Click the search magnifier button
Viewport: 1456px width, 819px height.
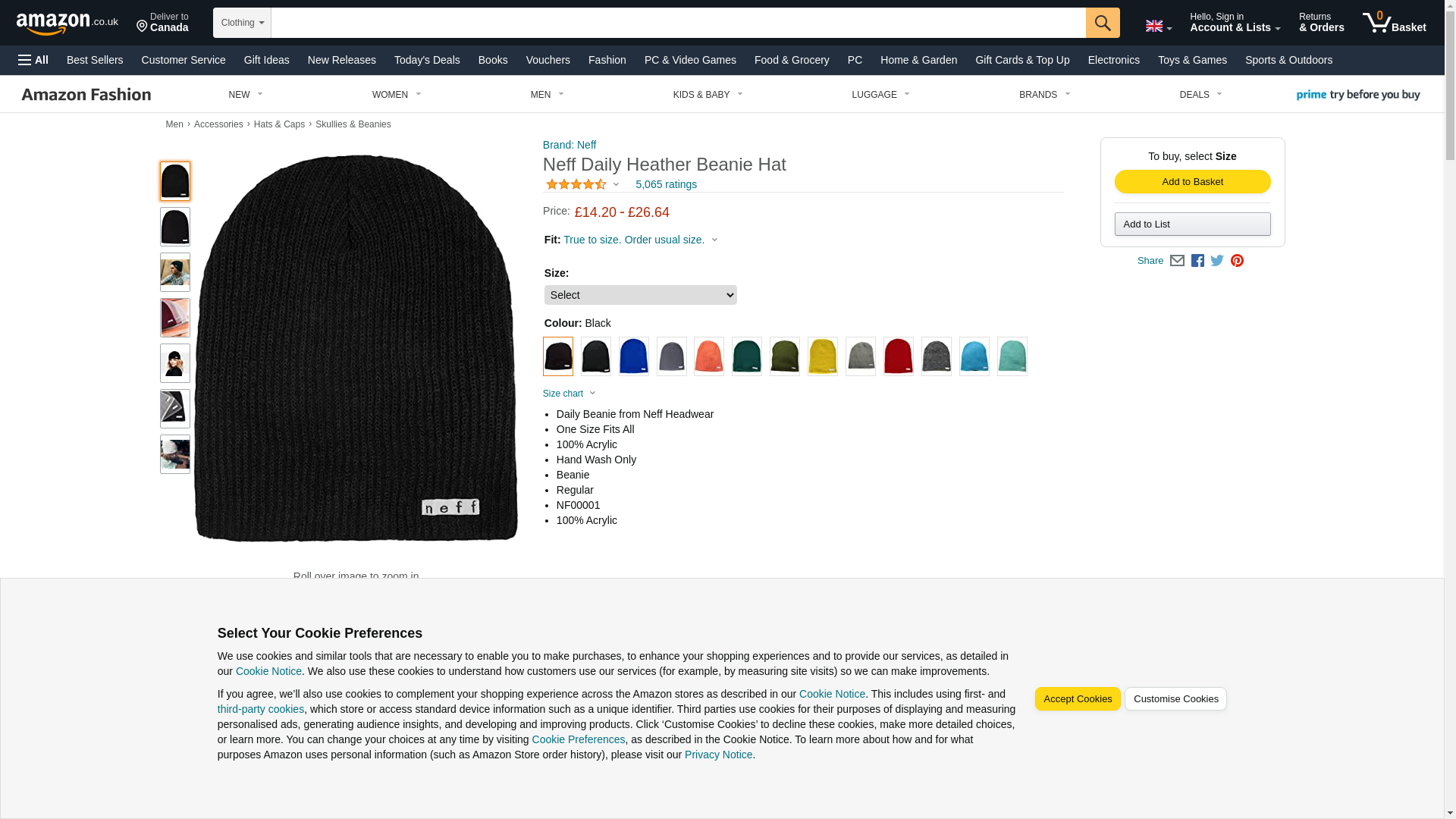(1102, 23)
